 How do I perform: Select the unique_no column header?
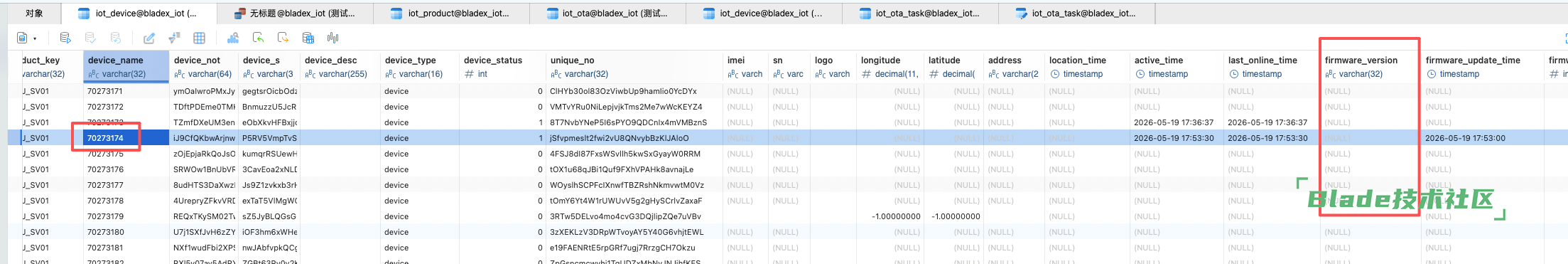pyautogui.click(x=634, y=67)
